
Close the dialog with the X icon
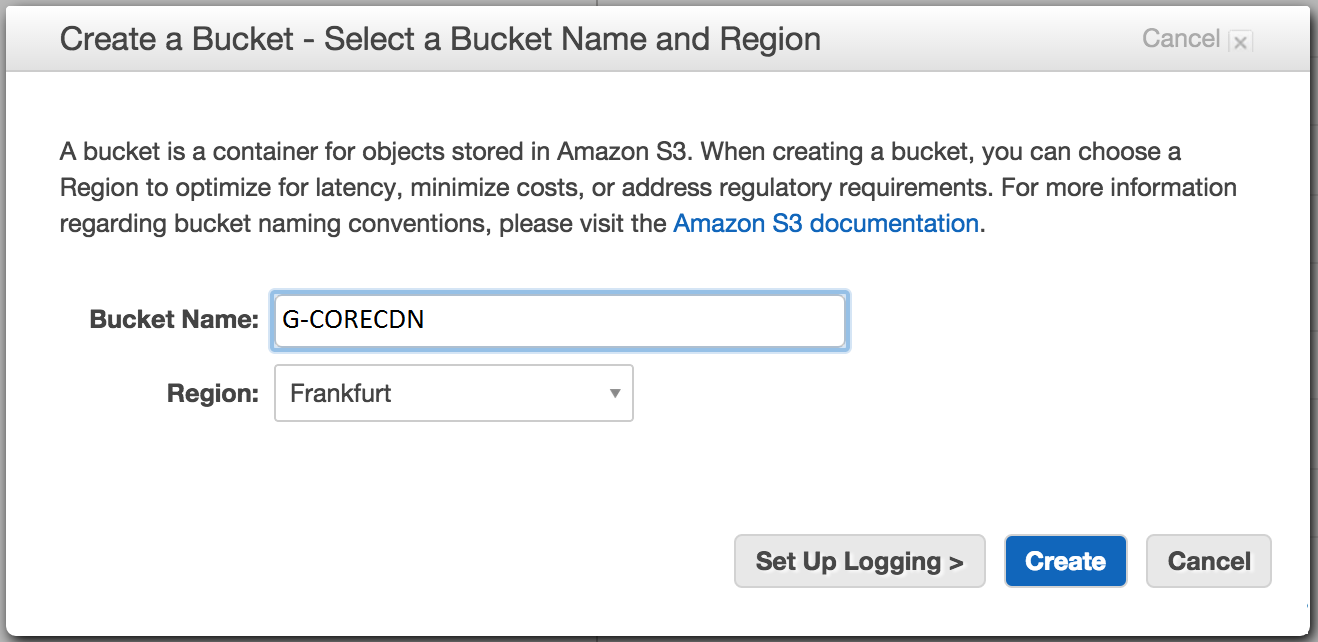coord(1240,42)
